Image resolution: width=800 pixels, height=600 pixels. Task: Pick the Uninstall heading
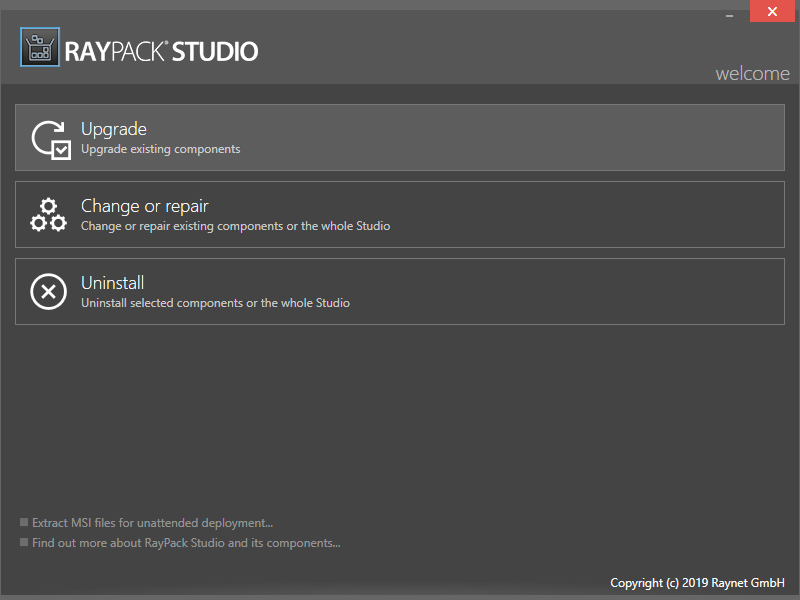point(113,283)
